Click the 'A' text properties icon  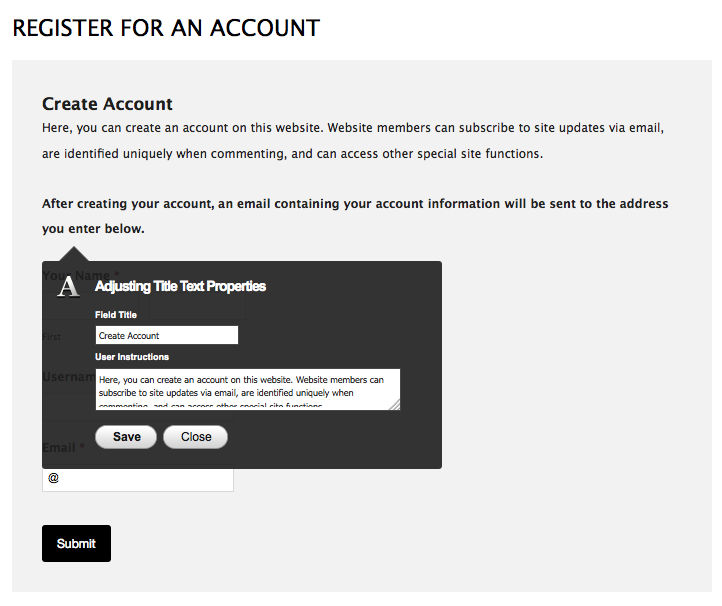[x=69, y=287]
